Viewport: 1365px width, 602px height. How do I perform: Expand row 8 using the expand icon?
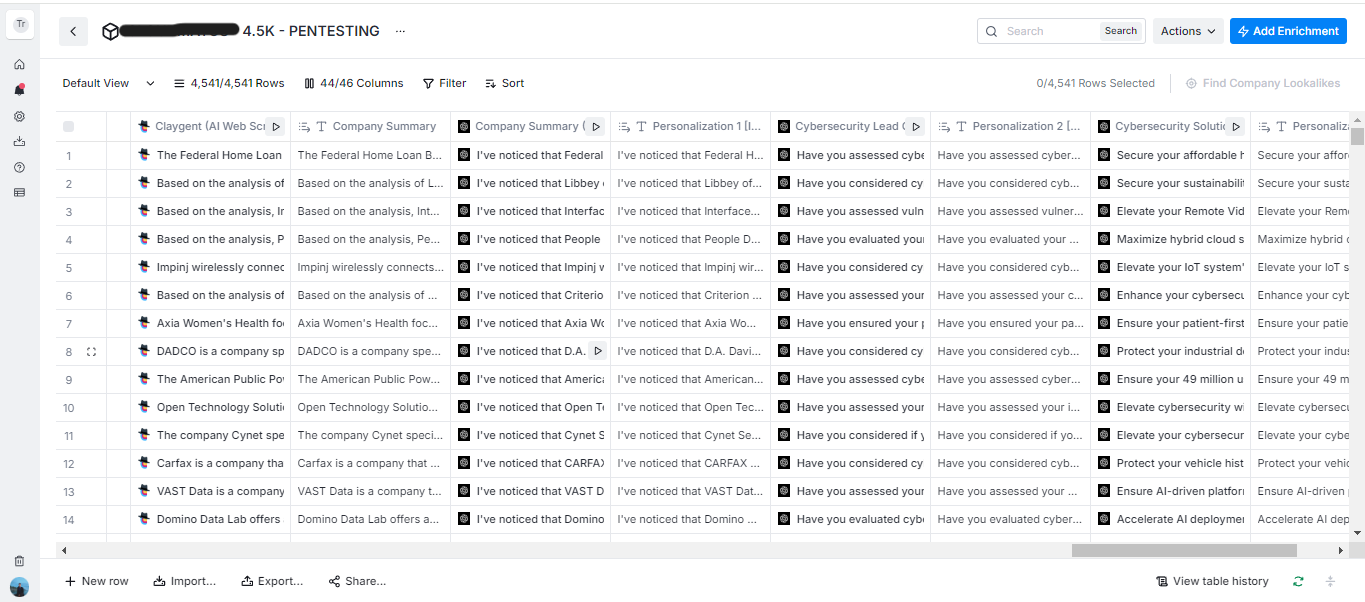[91, 352]
